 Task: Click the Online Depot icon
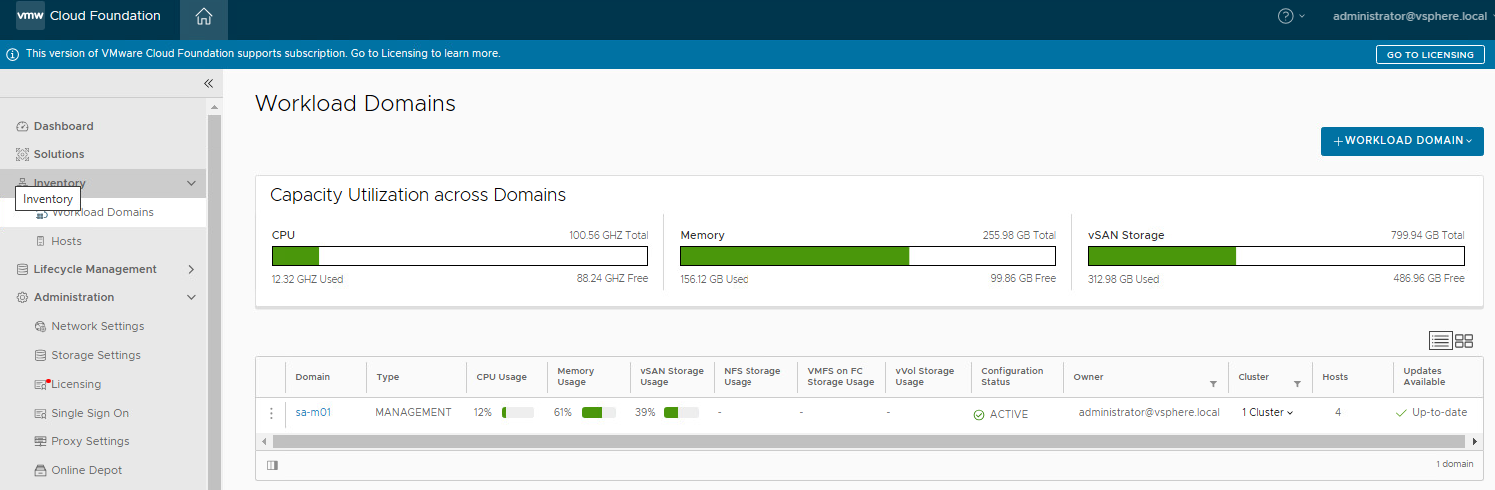[x=41, y=470]
